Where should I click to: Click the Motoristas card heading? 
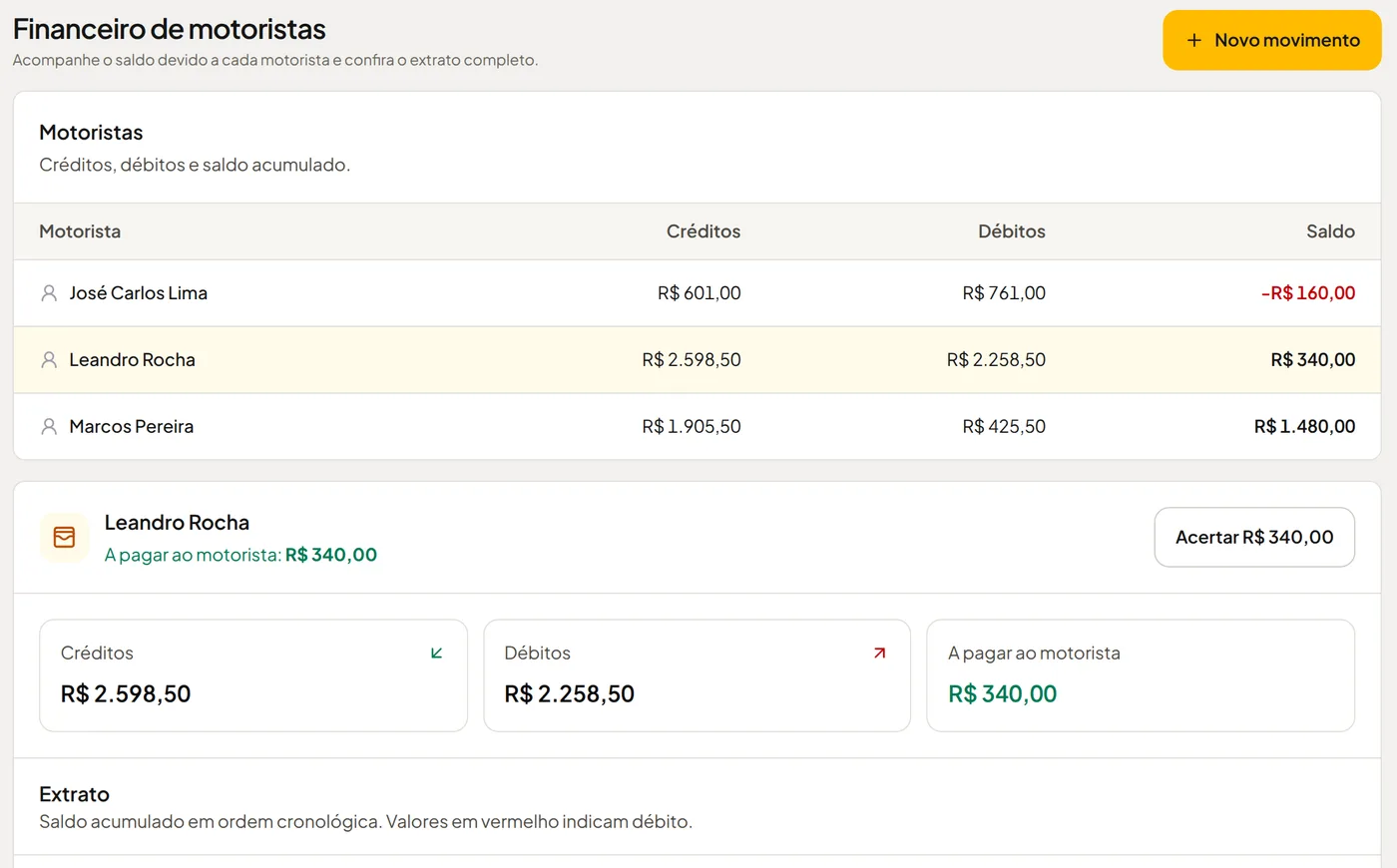(91, 133)
